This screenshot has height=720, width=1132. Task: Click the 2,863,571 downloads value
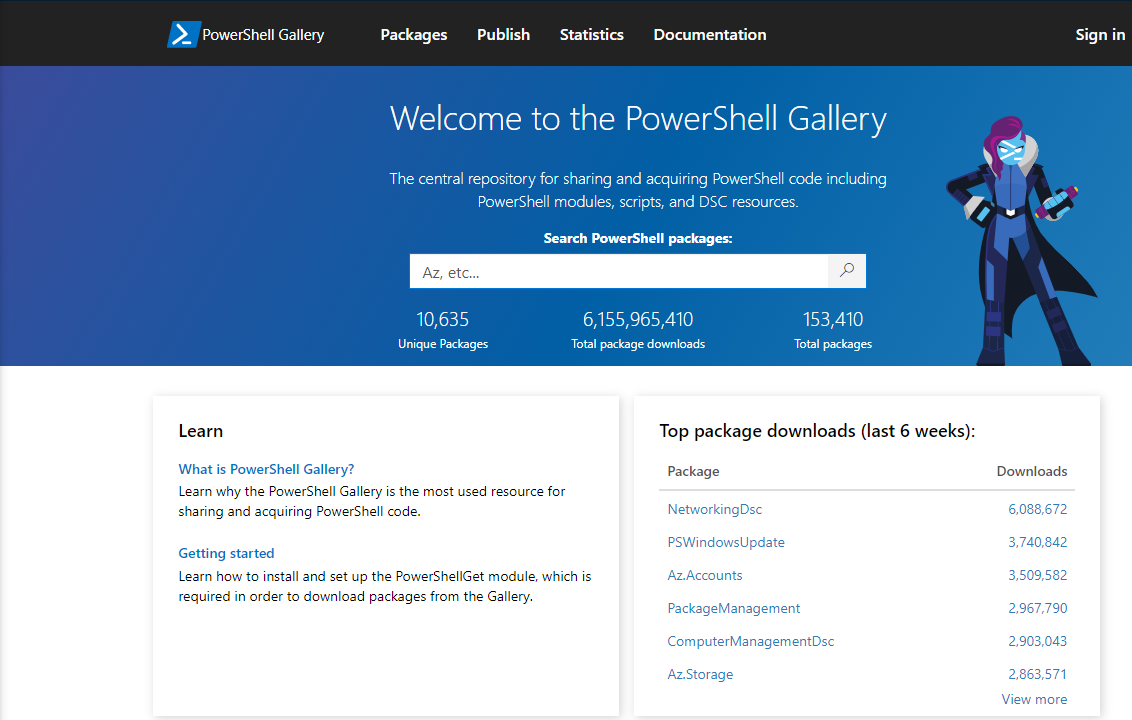click(x=1037, y=675)
